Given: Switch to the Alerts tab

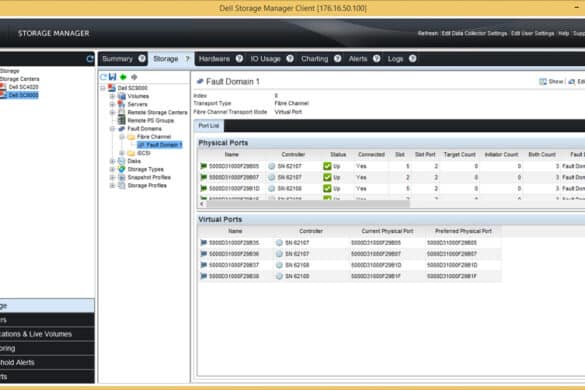Looking at the screenshot, I should 358,59.
